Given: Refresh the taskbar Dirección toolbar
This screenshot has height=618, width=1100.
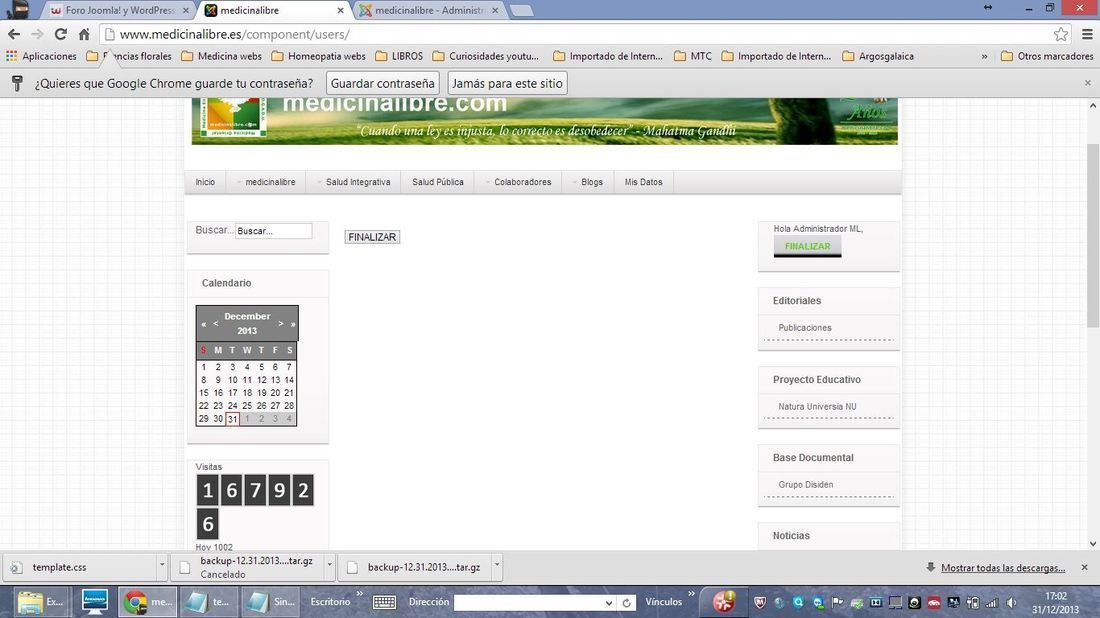Looking at the screenshot, I should [626, 603].
